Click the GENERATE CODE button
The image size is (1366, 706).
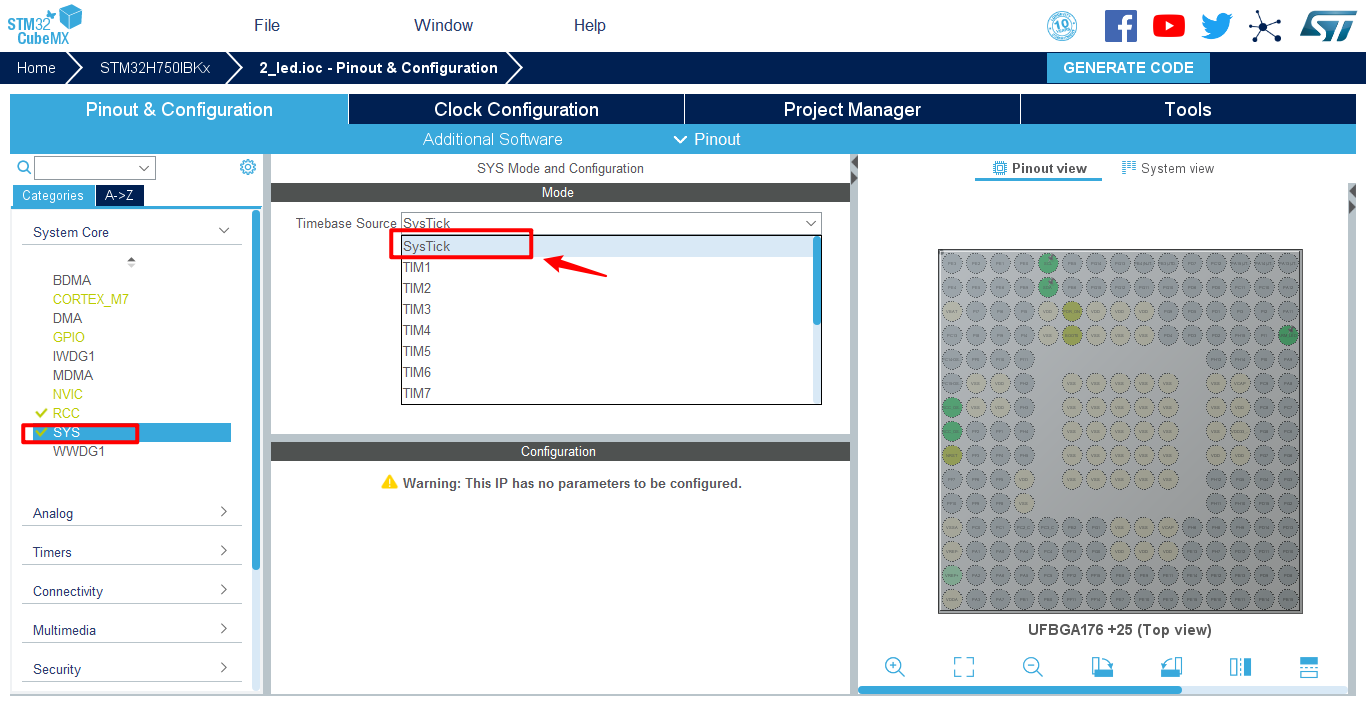click(1128, 68)
